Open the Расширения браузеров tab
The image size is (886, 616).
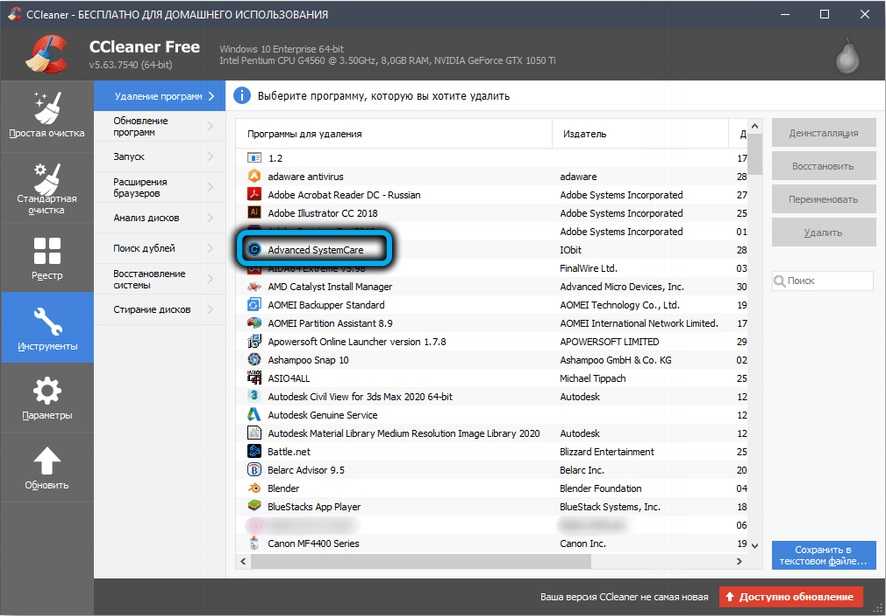(159, 187)
